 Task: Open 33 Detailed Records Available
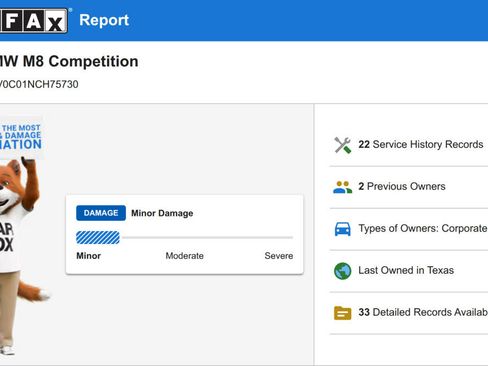point(409,313)
